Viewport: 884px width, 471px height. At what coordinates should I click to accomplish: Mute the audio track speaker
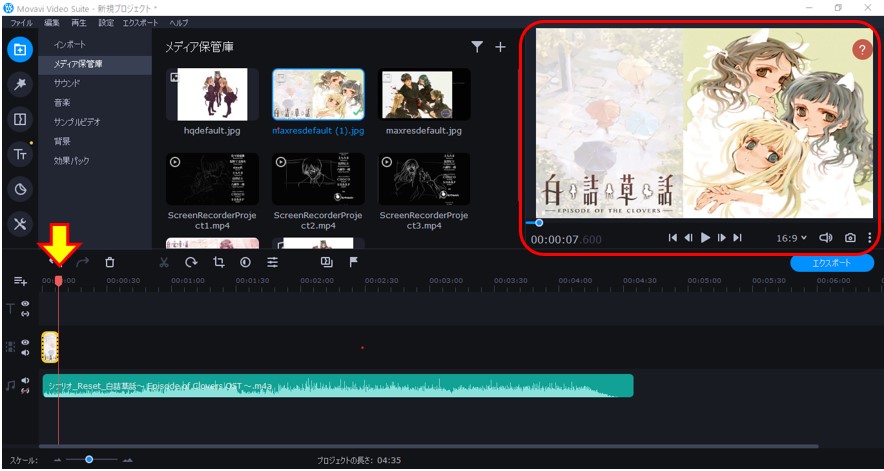click(x=25, y=380)
